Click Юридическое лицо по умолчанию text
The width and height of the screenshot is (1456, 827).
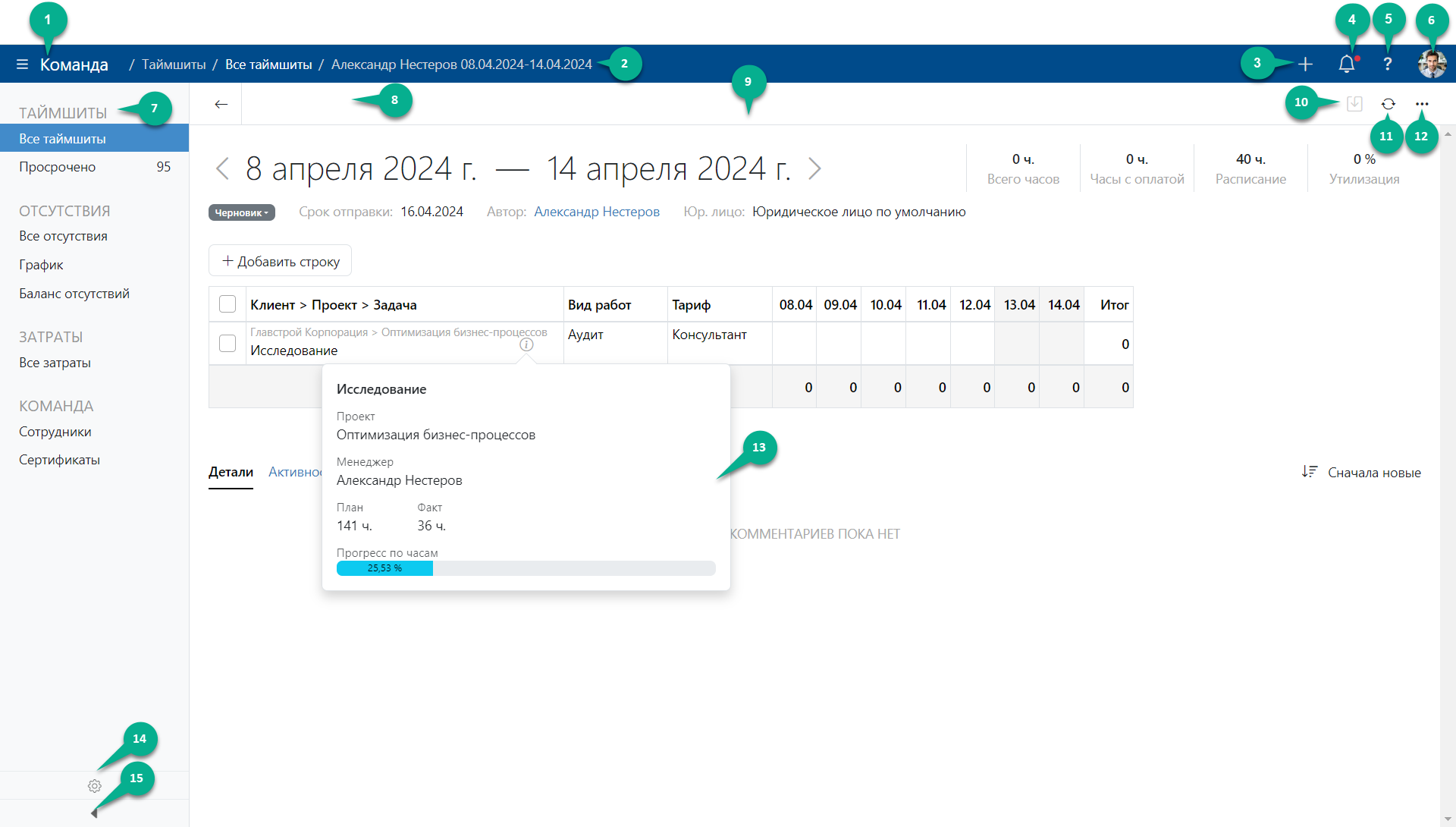(x=858, y=212)
